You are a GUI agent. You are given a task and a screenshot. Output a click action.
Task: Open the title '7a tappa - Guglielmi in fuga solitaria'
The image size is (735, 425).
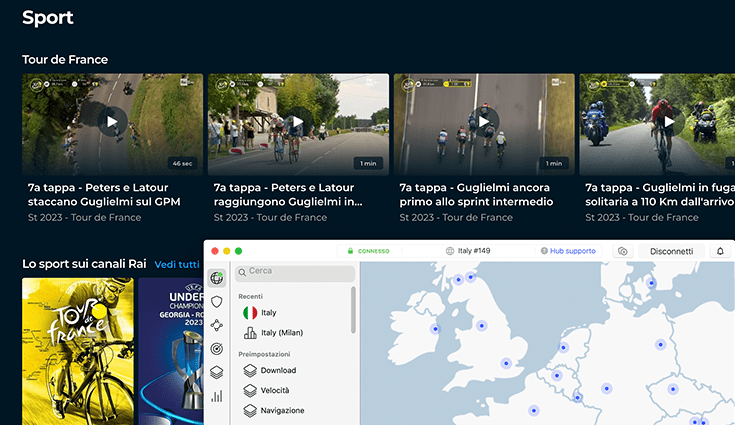(x=660, y=194)
